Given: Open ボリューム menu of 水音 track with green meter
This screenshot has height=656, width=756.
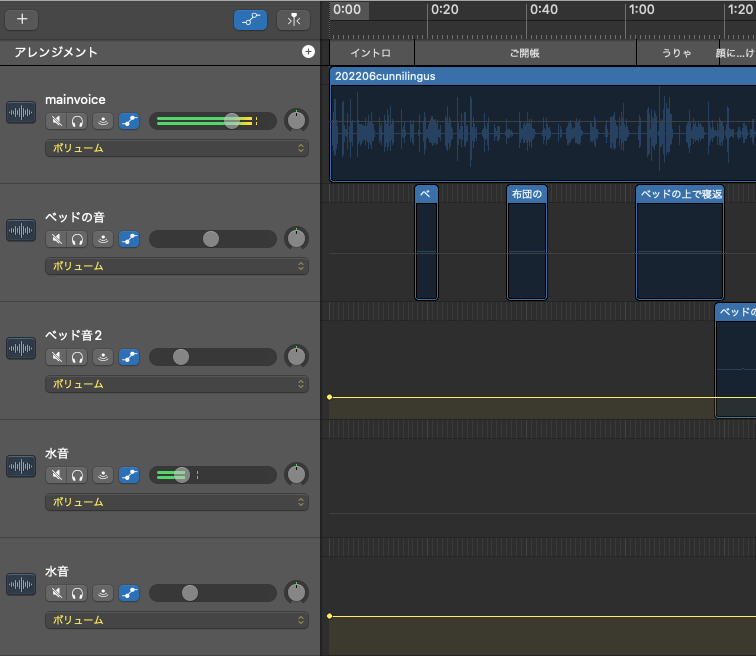Looking at the screenshot, I should pyautogui.click(x=177, y=502).
